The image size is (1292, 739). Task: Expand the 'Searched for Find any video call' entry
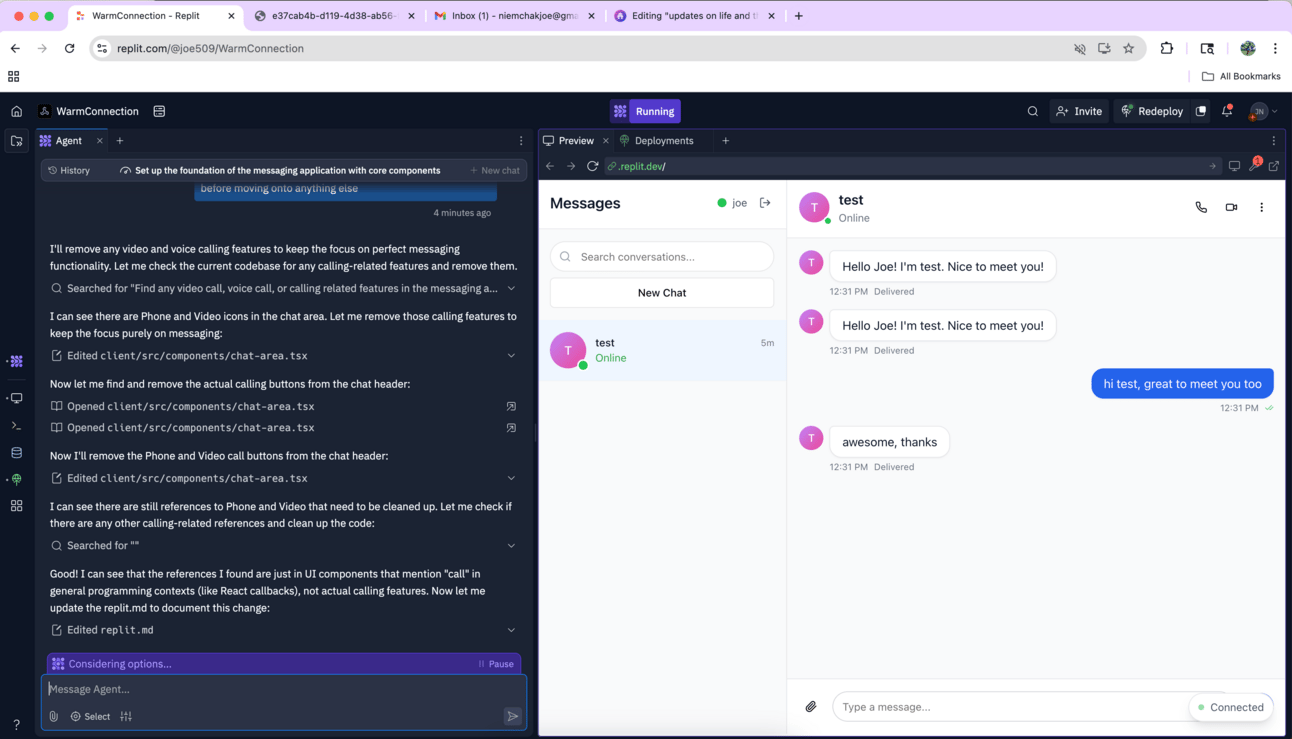[511, 288]
